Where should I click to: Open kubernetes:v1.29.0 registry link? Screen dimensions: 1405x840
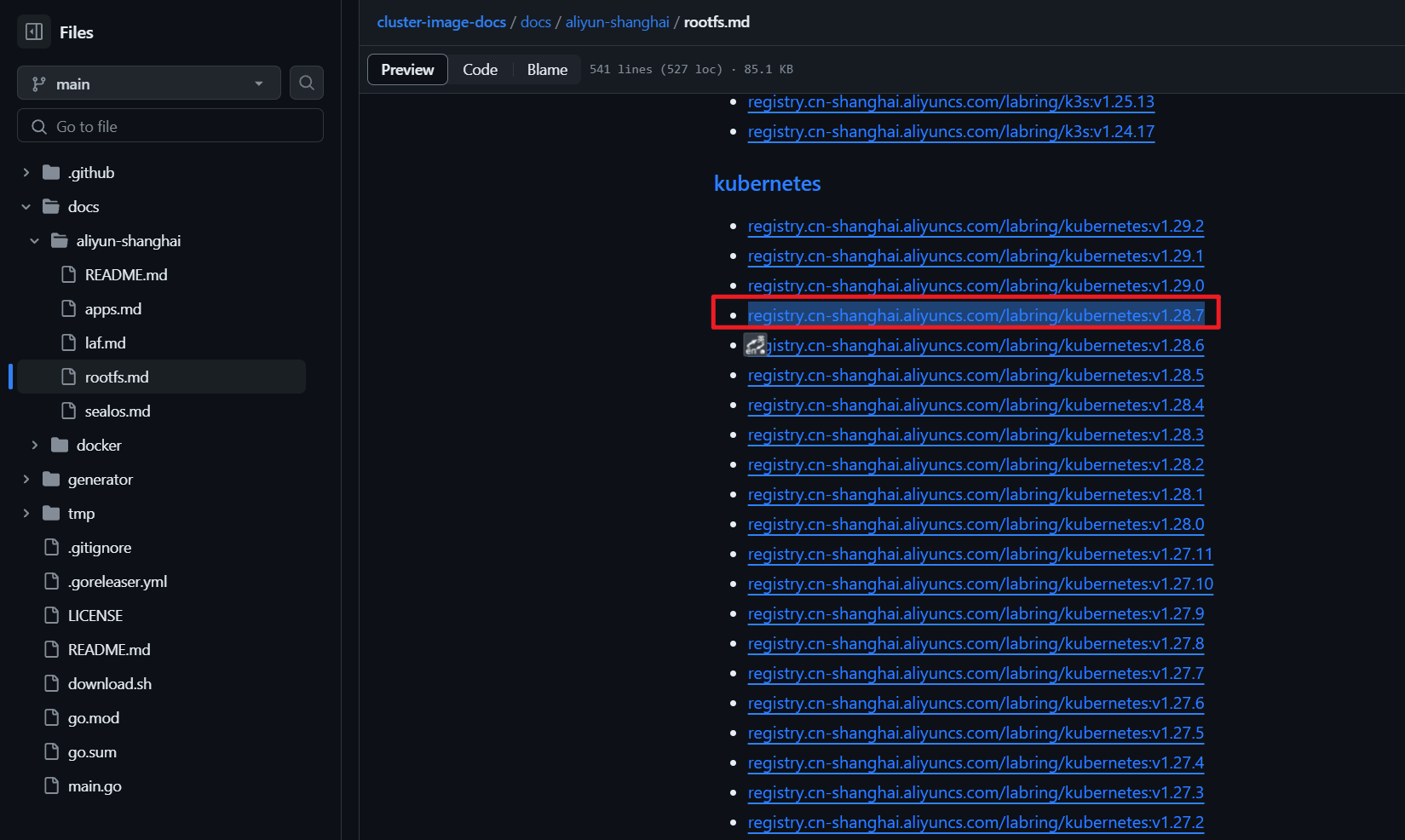[976, 285]
